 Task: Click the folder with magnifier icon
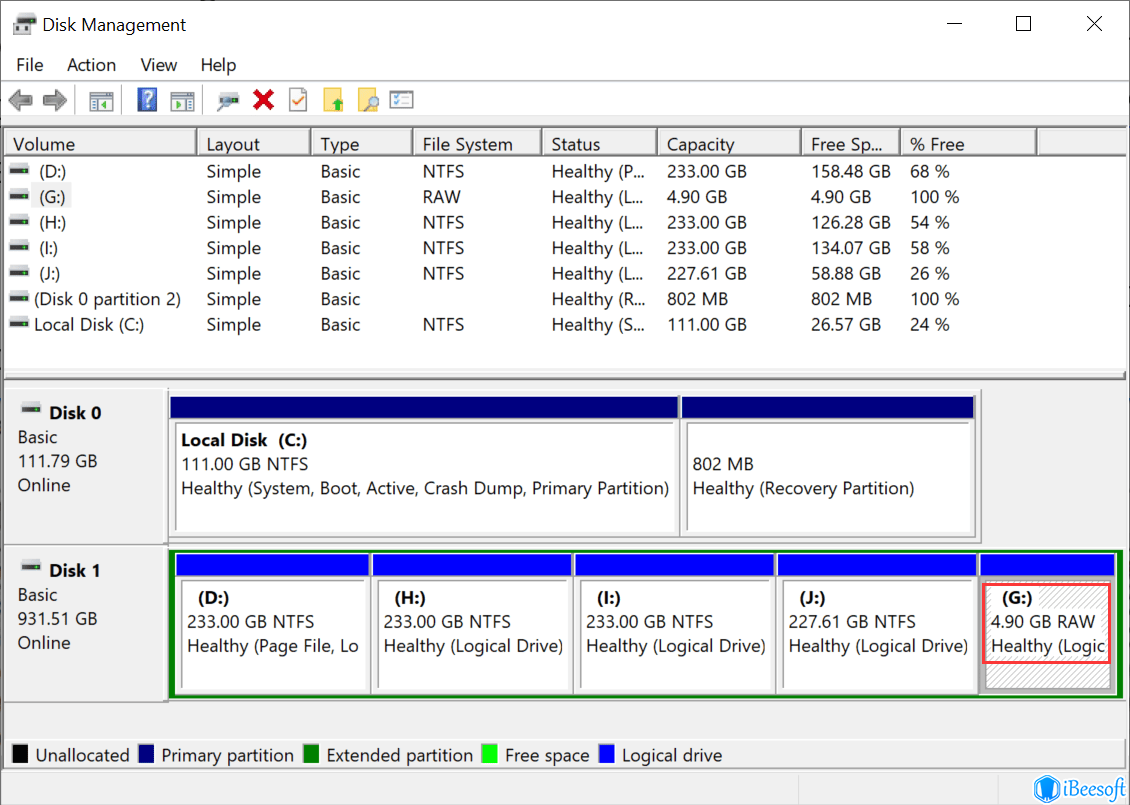click(368, 100)
